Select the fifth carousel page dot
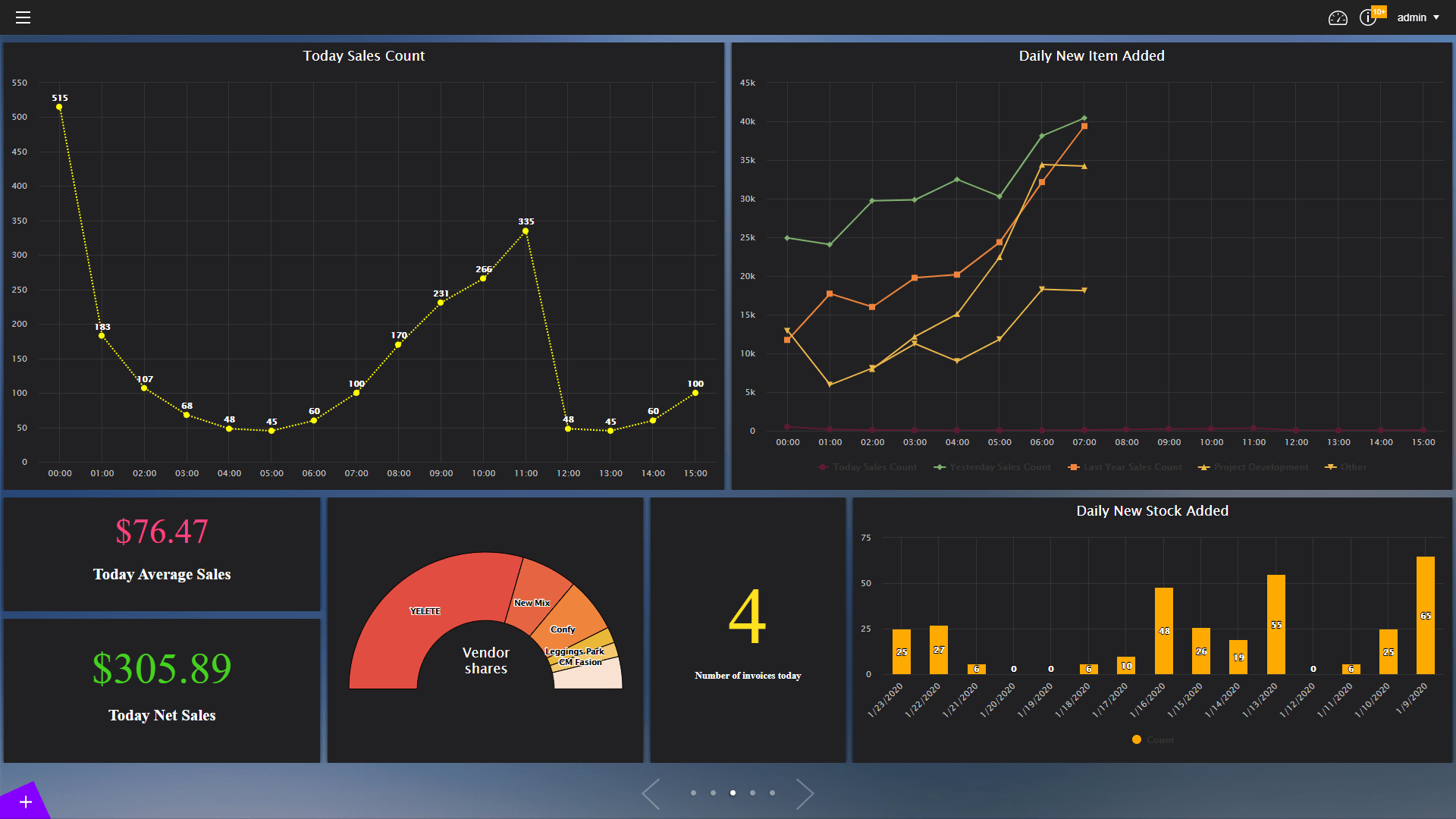 [772, 793]
